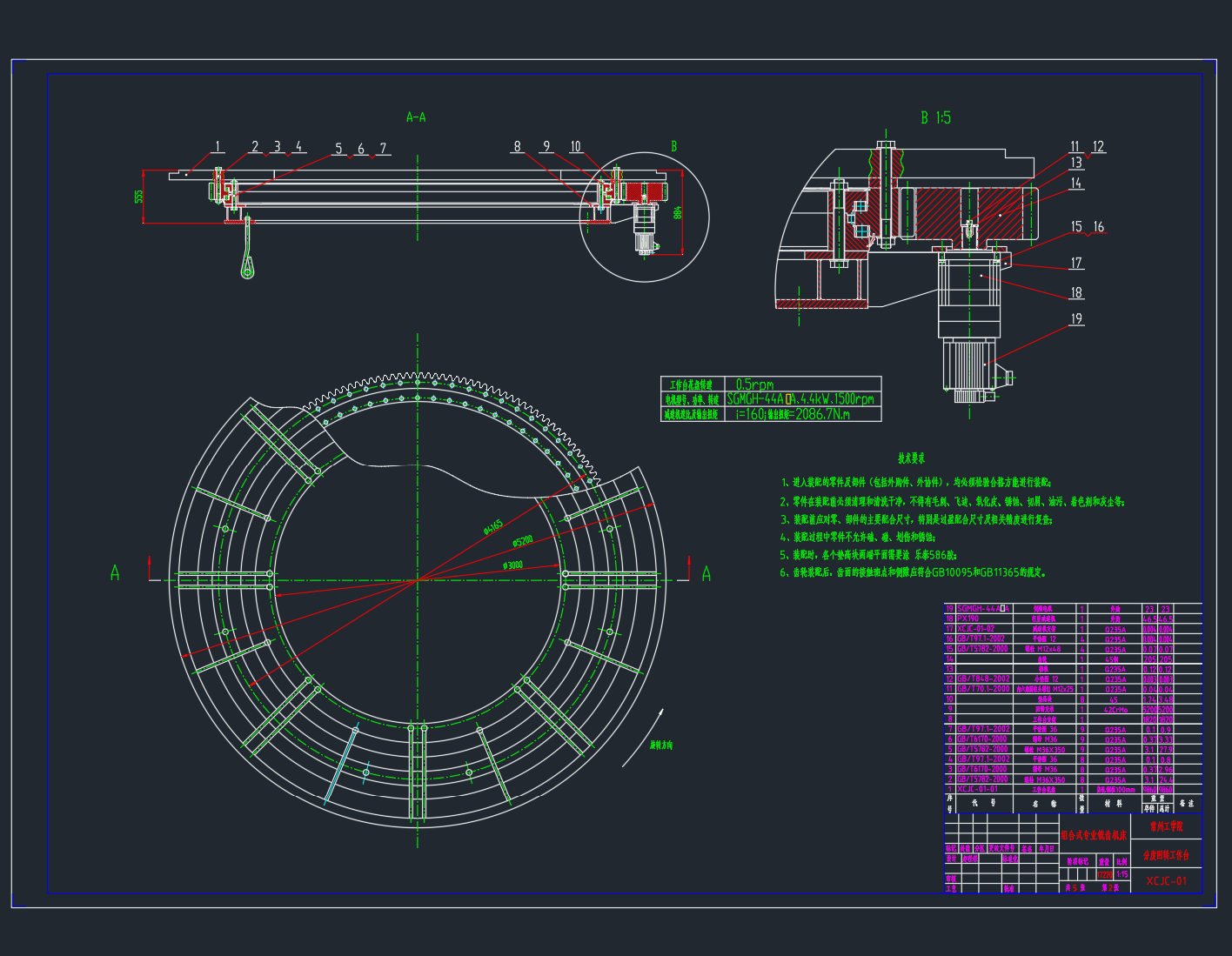Viewport: 1232px width, 956px height.
Task: Select technical requirement line 2
Action: click(x=953, y=501)
